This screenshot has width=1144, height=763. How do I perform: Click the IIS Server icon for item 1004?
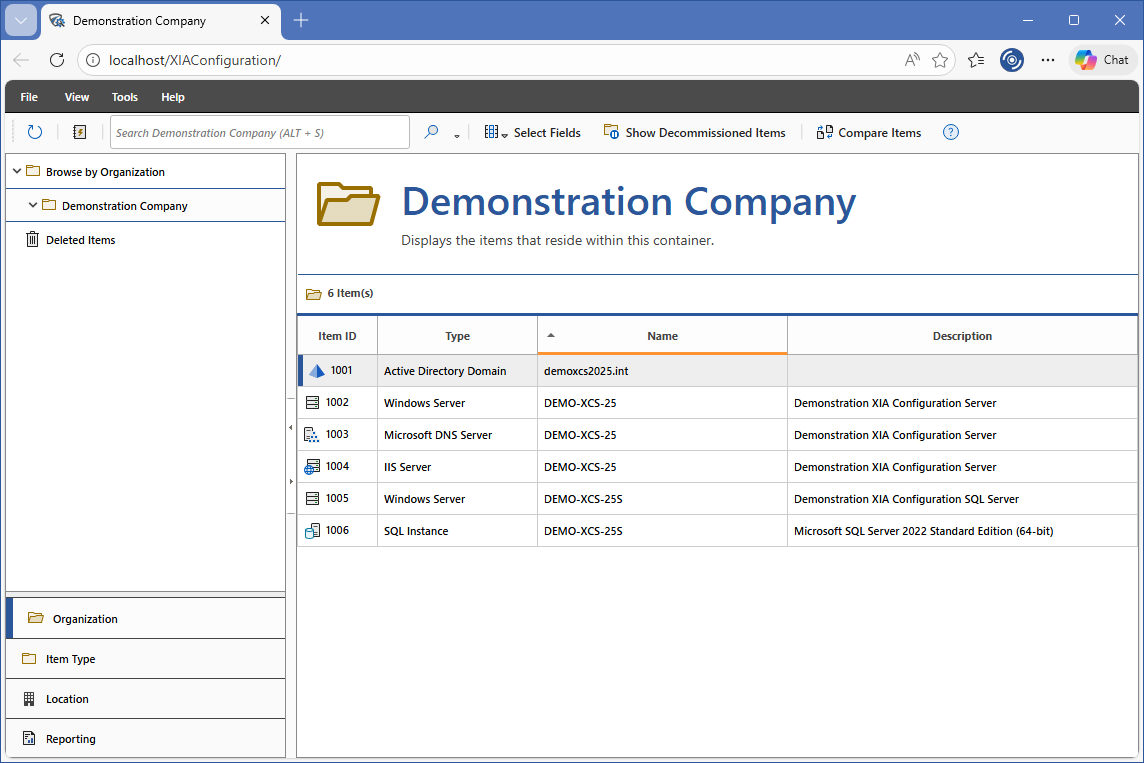312,467
